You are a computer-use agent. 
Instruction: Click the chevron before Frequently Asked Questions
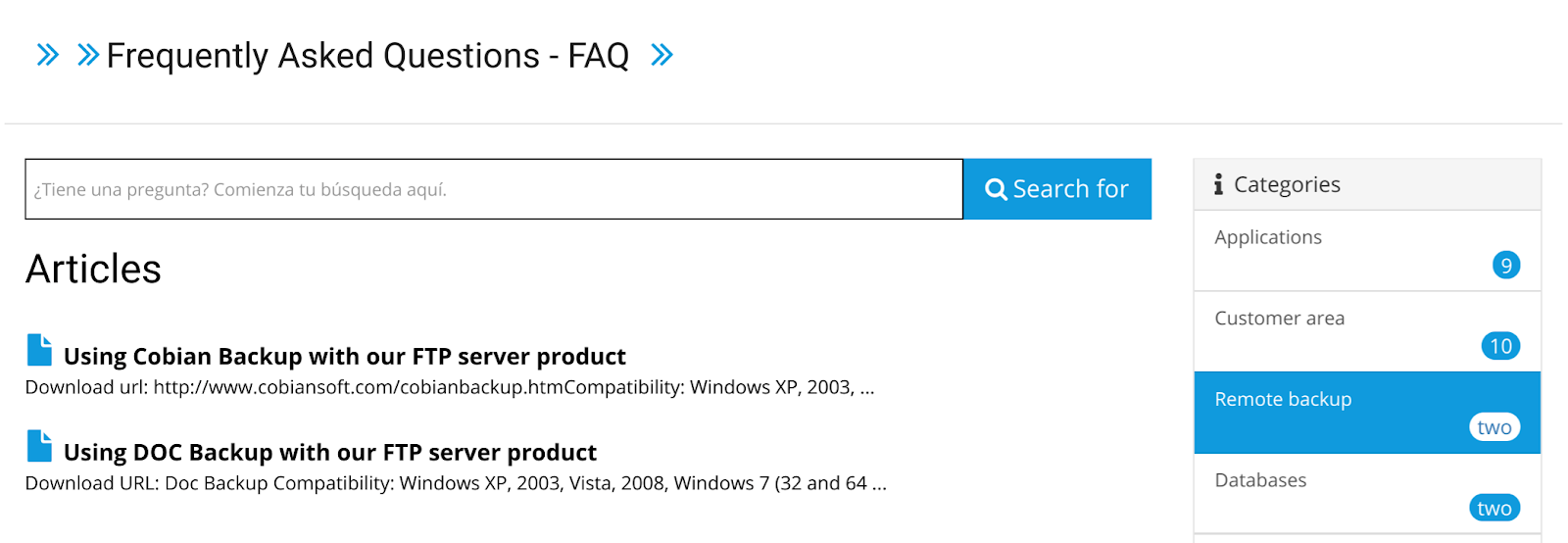(88, 55)
